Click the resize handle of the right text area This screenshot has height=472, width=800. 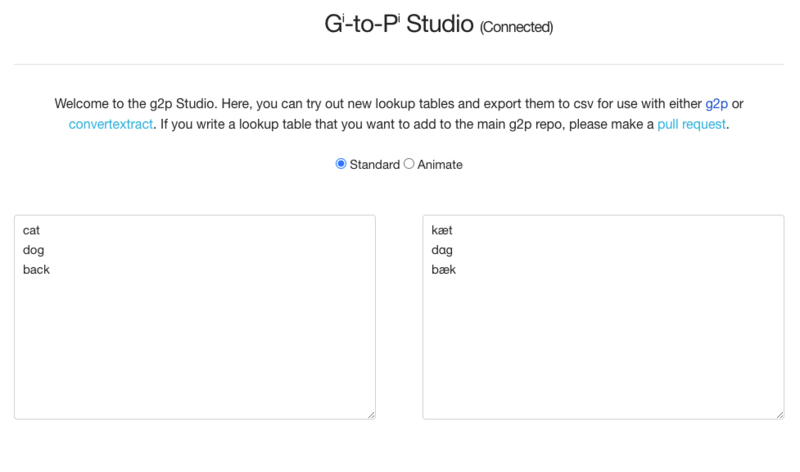coord(780,415)
